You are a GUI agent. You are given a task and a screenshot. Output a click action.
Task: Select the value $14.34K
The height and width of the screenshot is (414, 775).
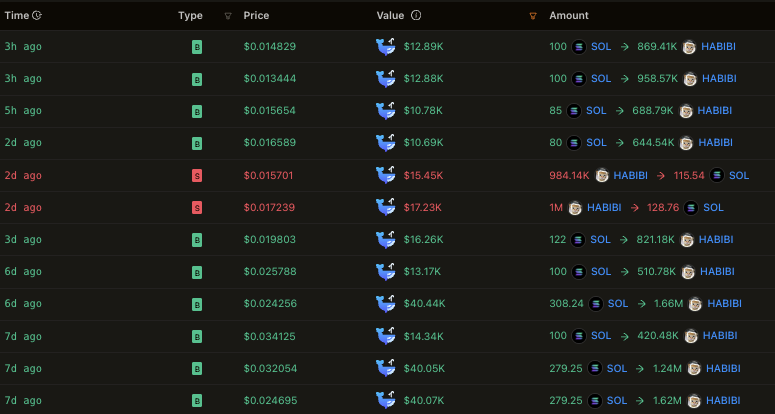(x=424, y=336)
